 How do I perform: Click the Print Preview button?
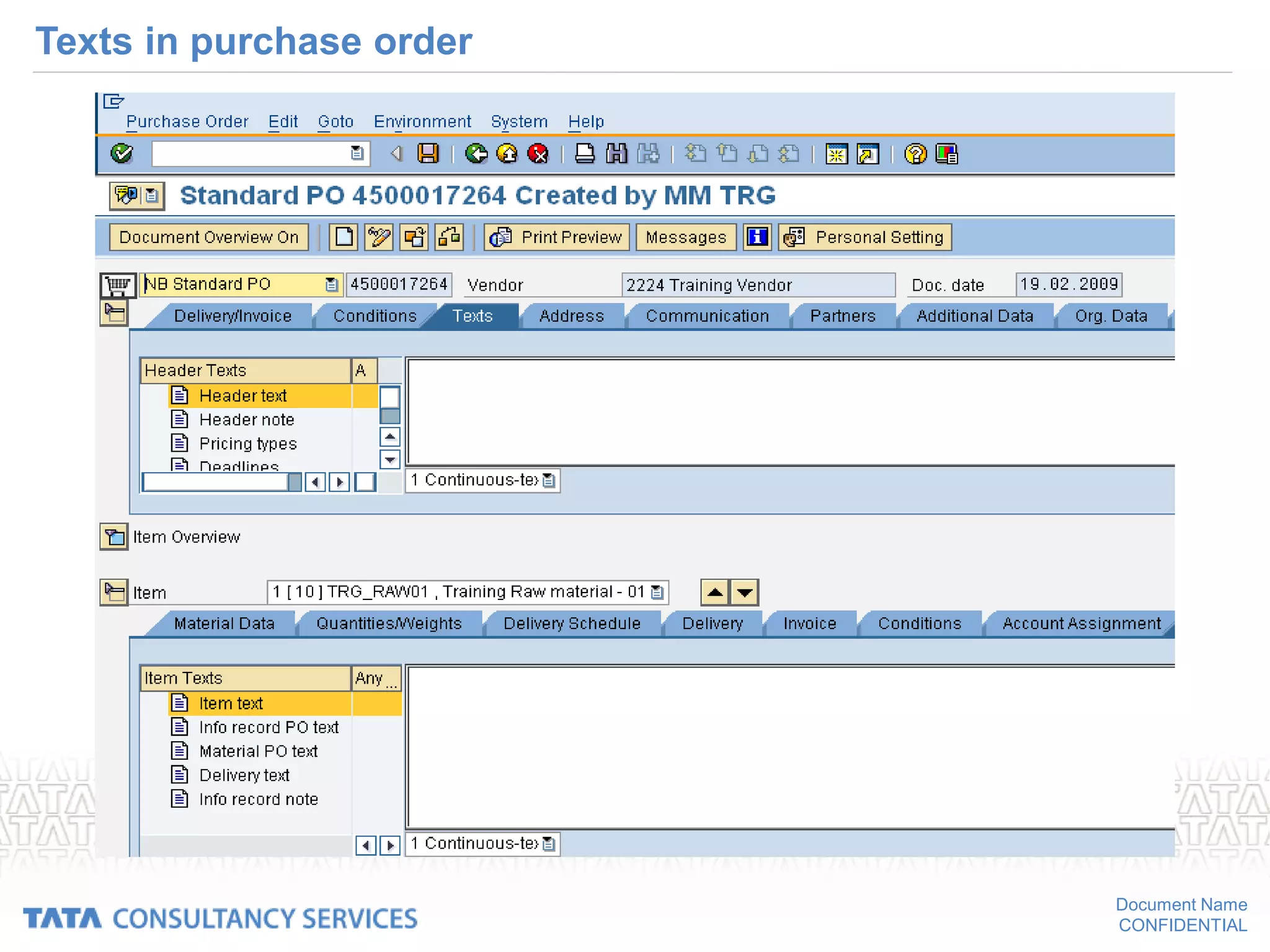tap(557, 237)
